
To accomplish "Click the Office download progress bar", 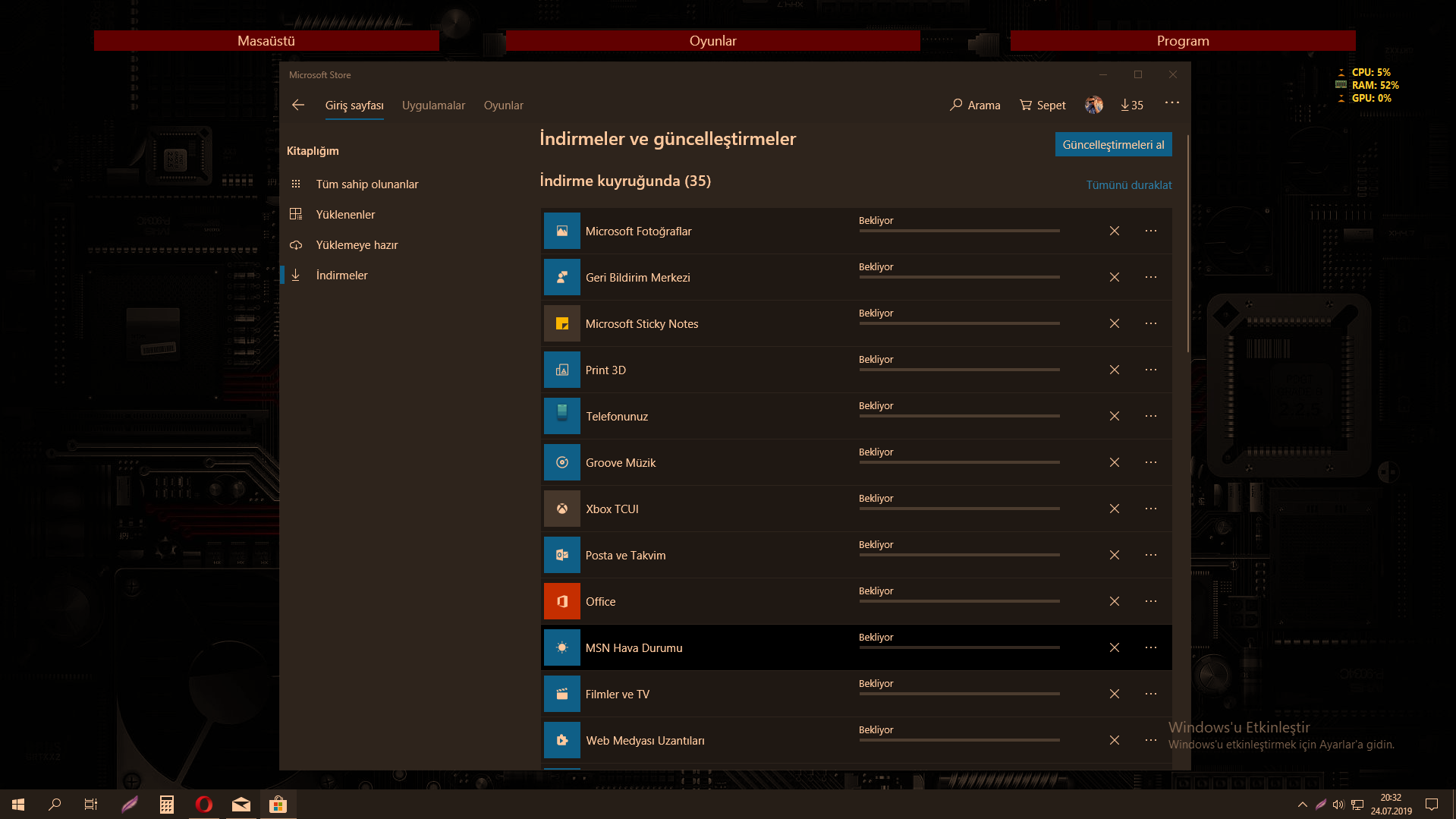I will pos(959,601).
